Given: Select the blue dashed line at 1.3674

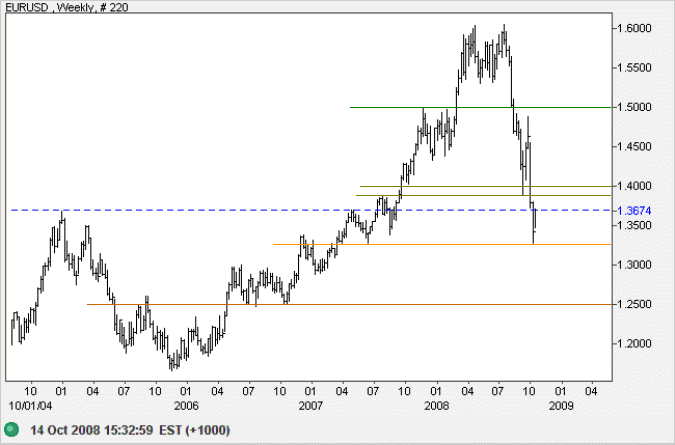Looking at the screenshot, I should pos(311,210).
